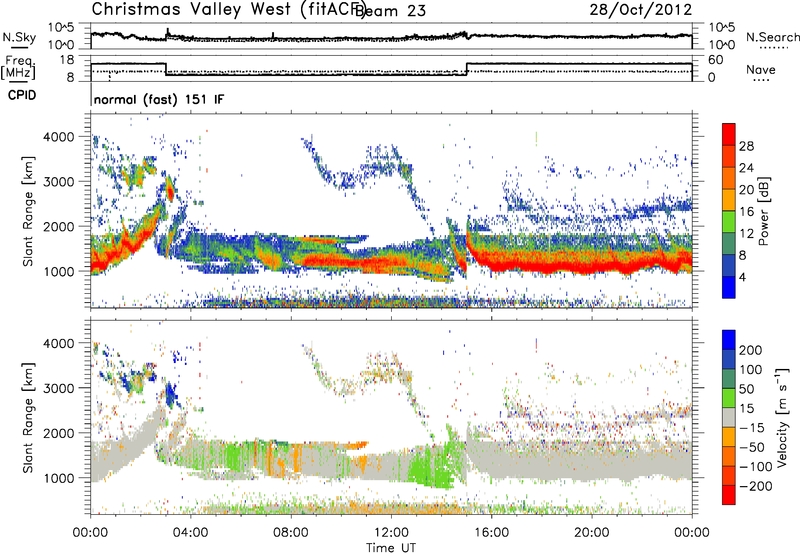Click the blue bottom segment of power colorbar
This screenshot has height=554, width=800.
pyautogui.click(x=729, y=287)
